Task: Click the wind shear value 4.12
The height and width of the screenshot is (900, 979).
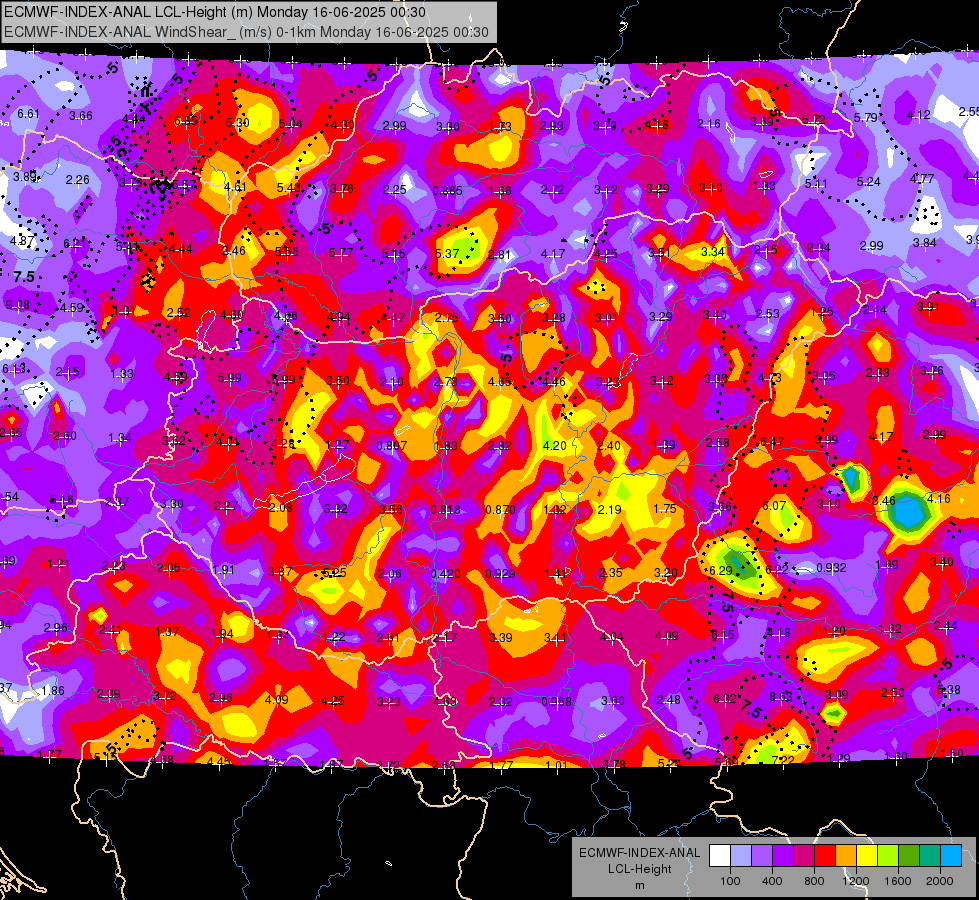Action: (918, 115)
